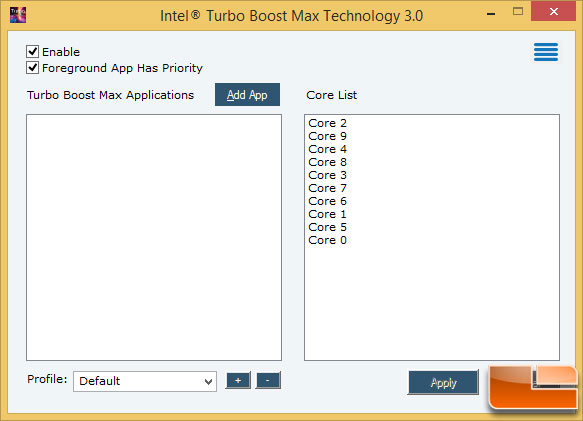Click the Turbo Boost app icon in title bar
Image resolution: width=583 pixels, height=421 pixels.
point(18,15)
